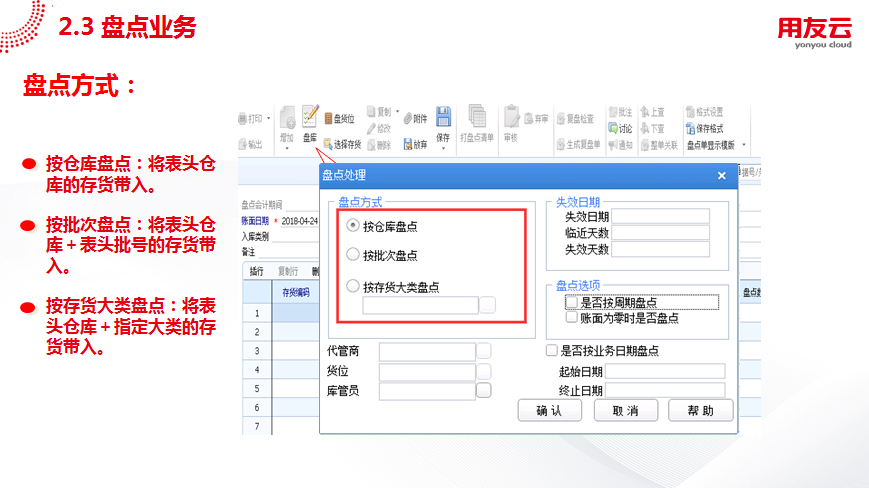
Task: Click the 账面日期 value 2018-04-24
Action: [x=299, y=221]
